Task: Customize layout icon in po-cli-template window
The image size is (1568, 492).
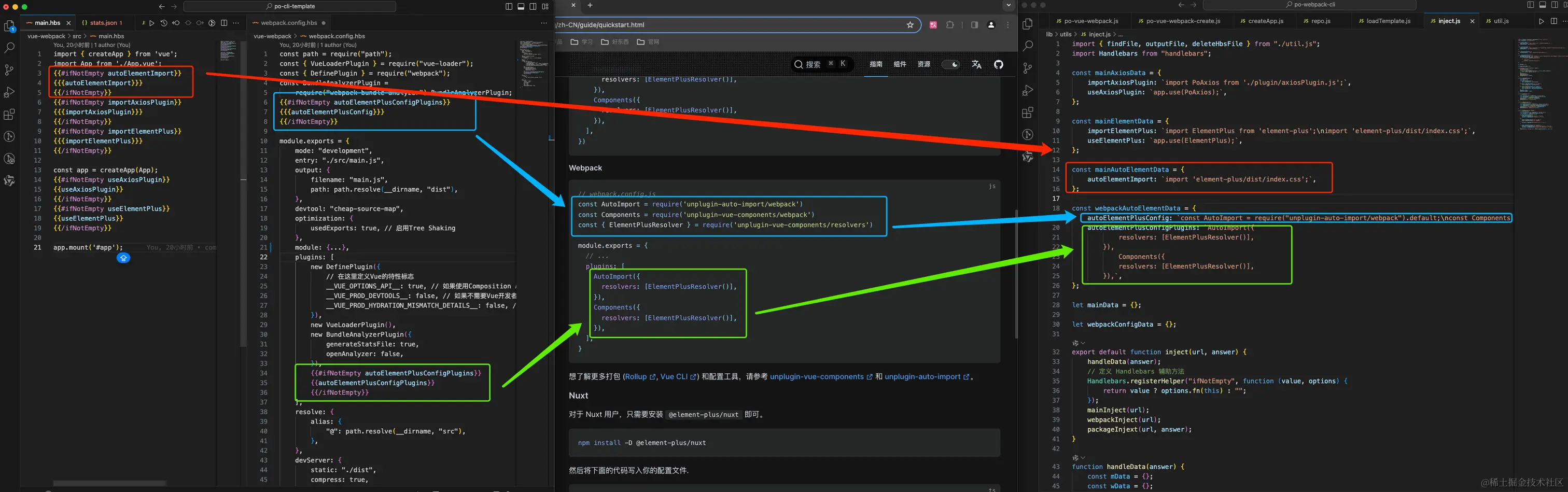Action: [x=545, y=7]
